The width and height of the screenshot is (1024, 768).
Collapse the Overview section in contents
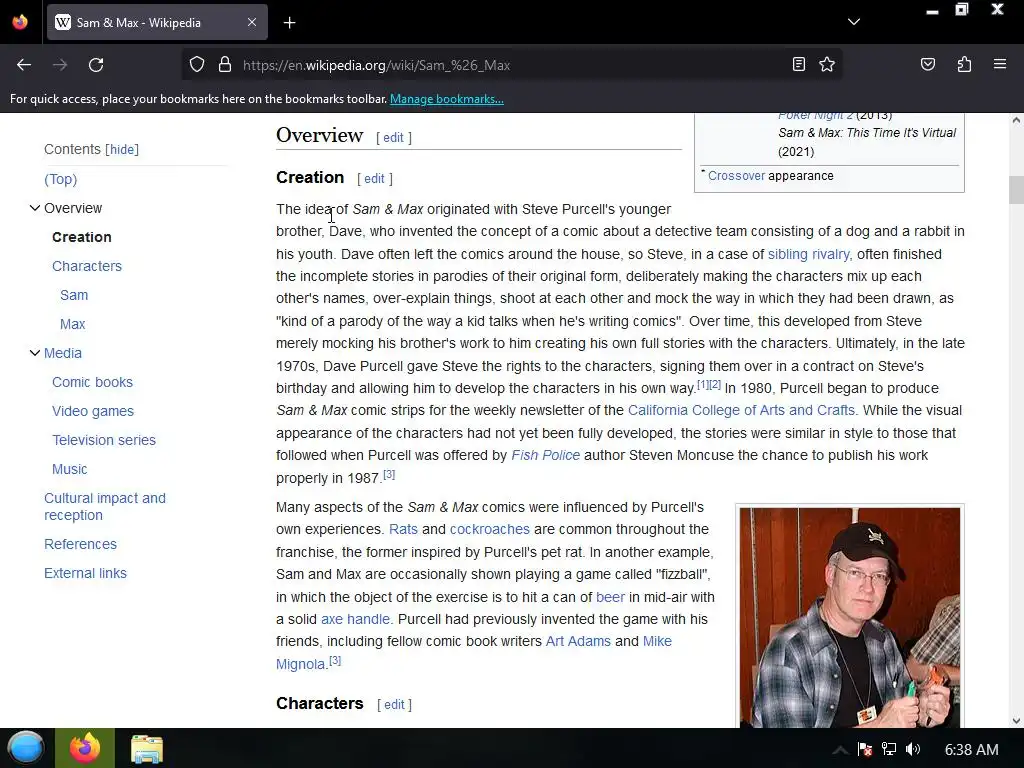coord(35,208)
